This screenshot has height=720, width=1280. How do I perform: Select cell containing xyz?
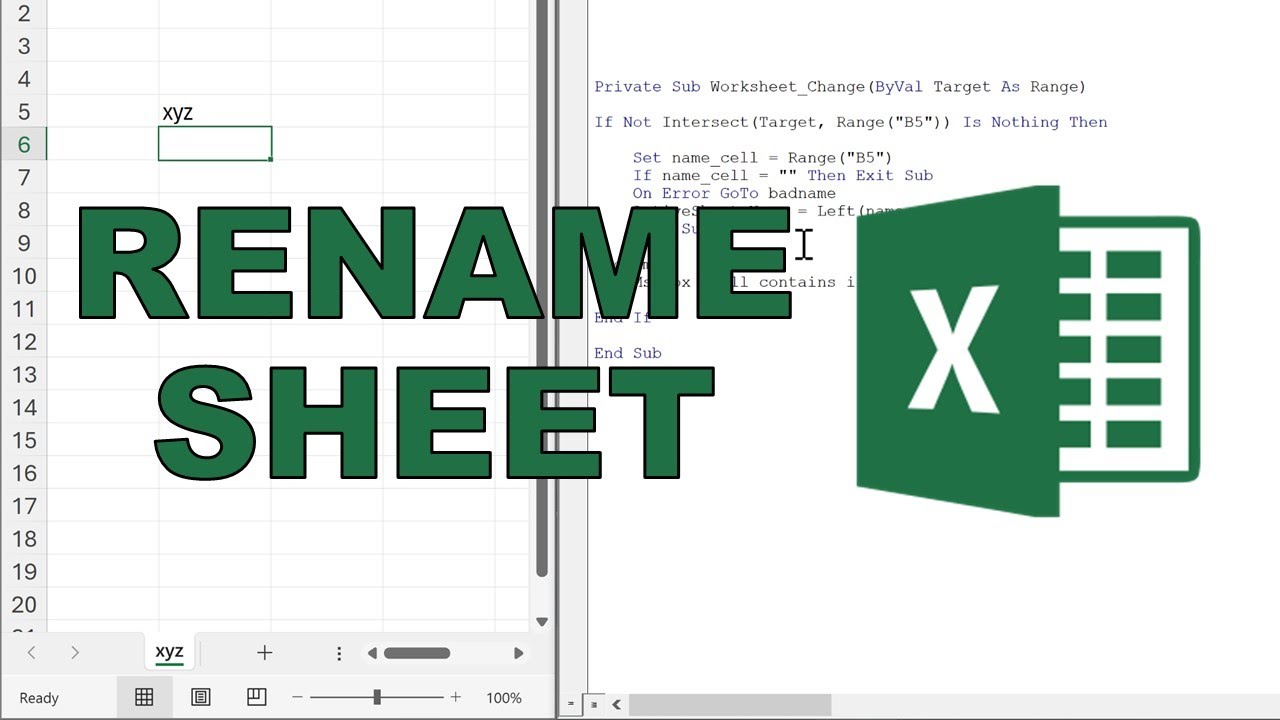click(x=215, y=112)
